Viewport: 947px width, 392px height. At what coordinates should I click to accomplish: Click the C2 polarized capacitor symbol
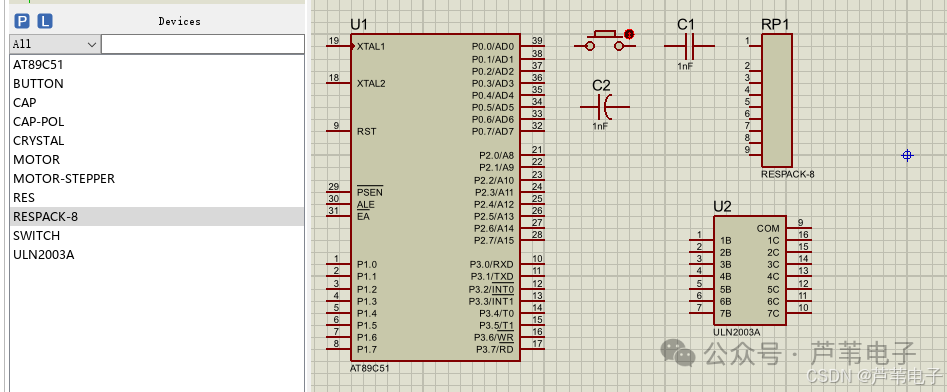[605, 107]
